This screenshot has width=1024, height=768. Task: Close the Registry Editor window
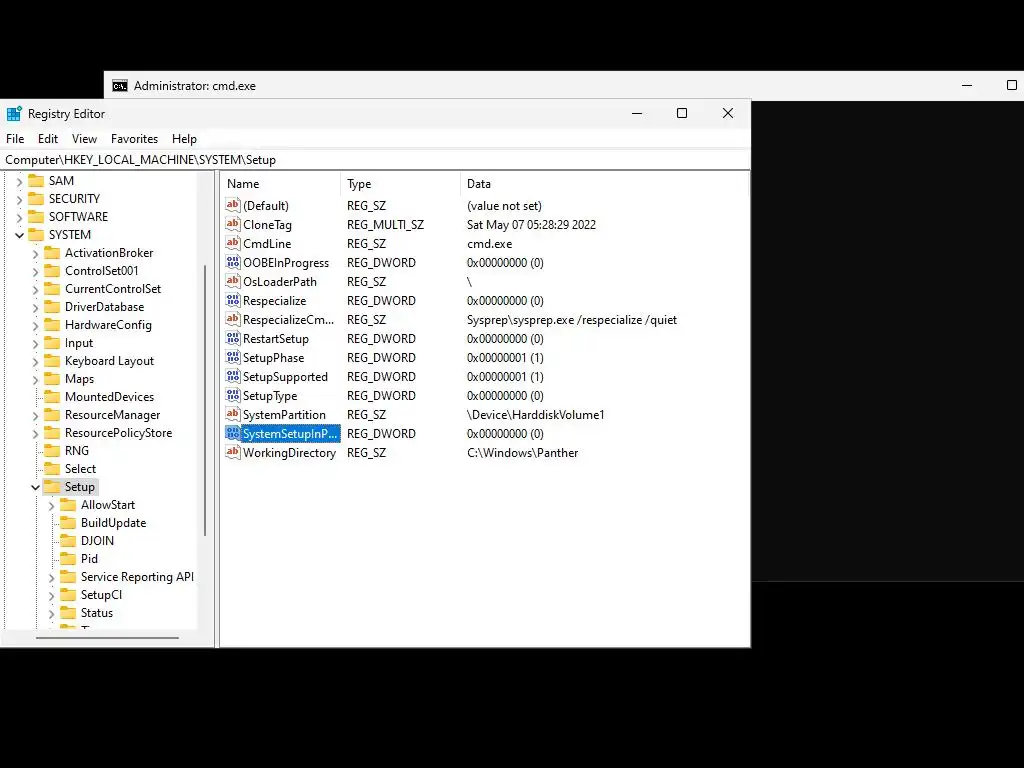point(728,114)
